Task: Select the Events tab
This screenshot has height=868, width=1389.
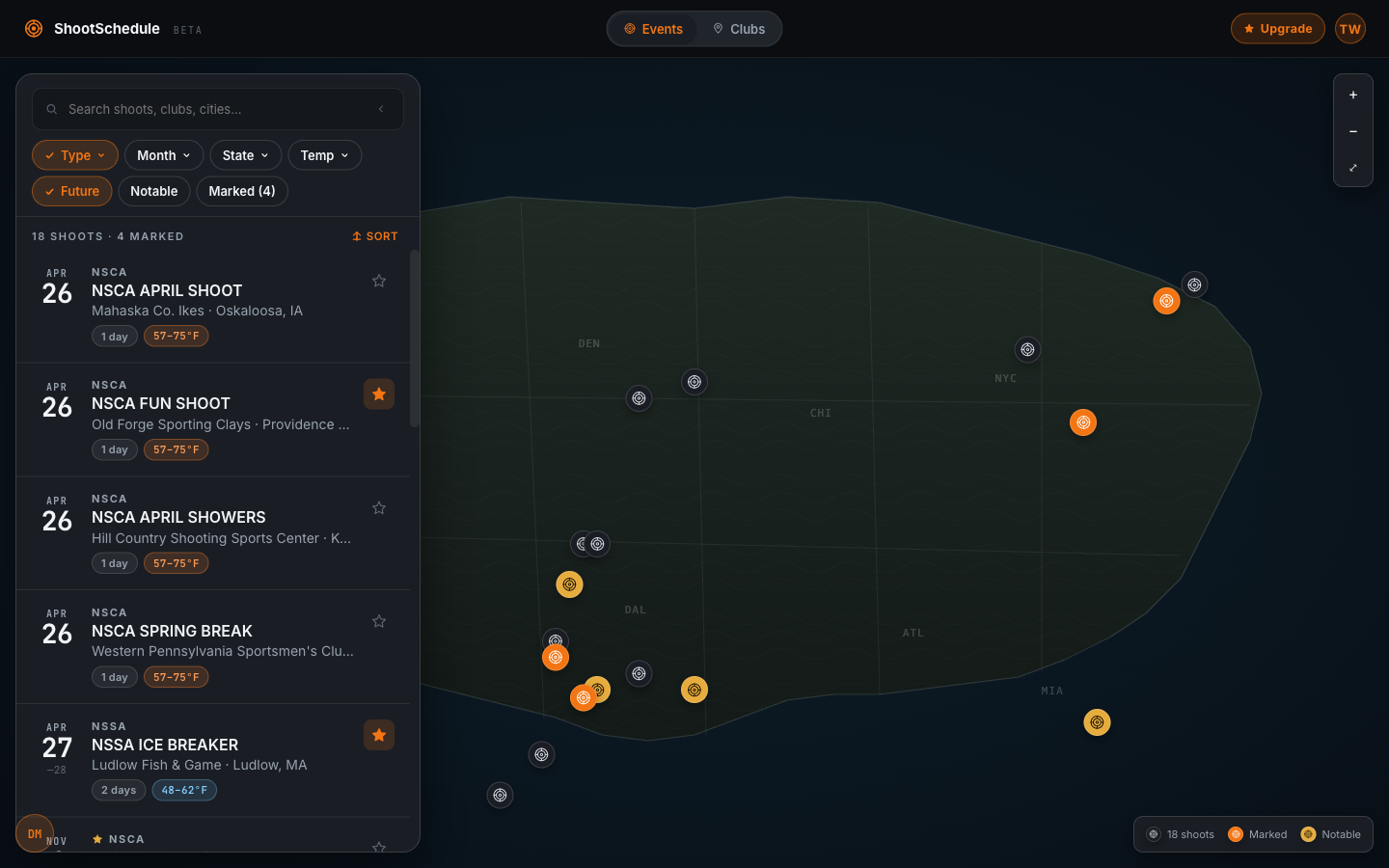Action: [654, 29]
